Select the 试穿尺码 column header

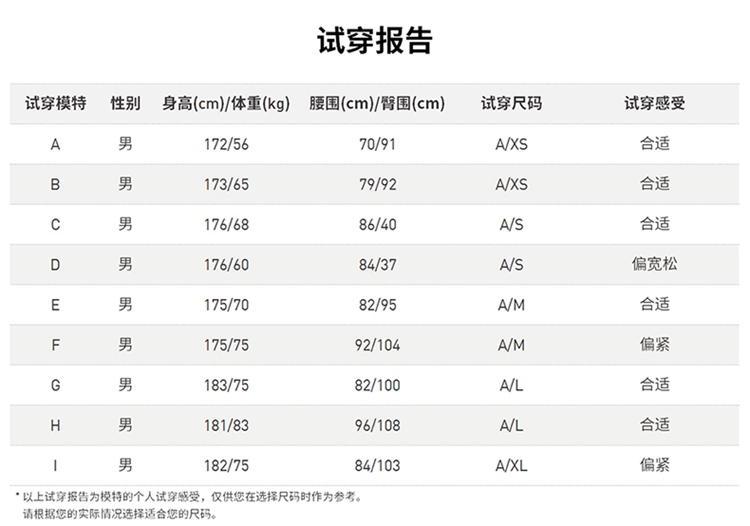(511, 103)
